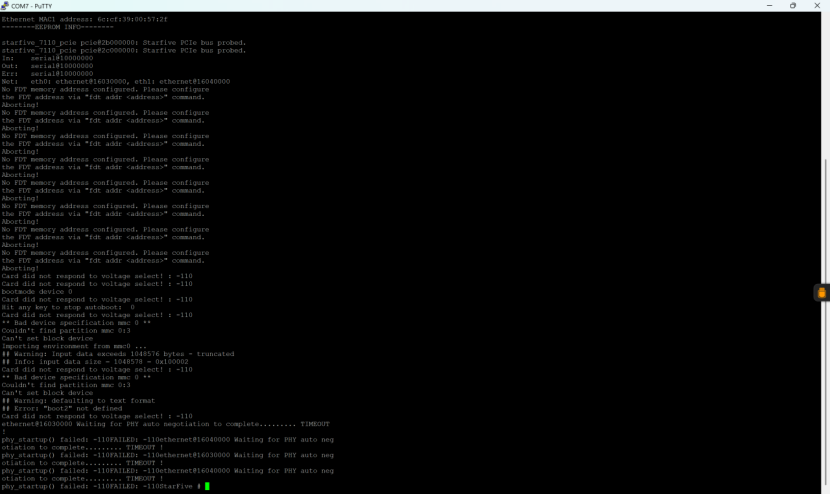Click the "Net: eth0" ethernet line
Screen dimensions: 830x494
[x=116, y=81]
